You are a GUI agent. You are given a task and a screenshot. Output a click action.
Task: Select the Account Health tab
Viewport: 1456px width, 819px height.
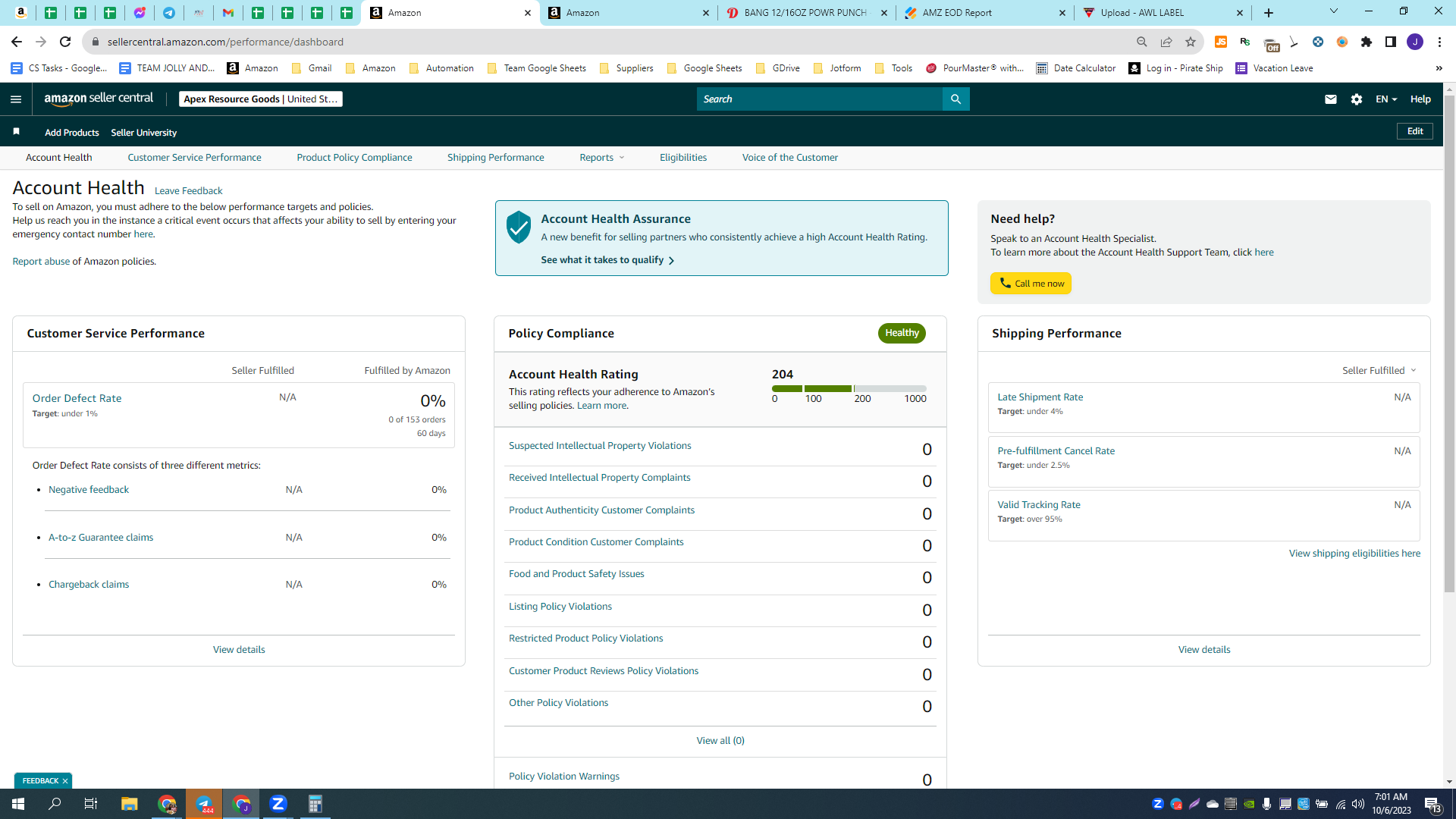click(x=59, y=158)
